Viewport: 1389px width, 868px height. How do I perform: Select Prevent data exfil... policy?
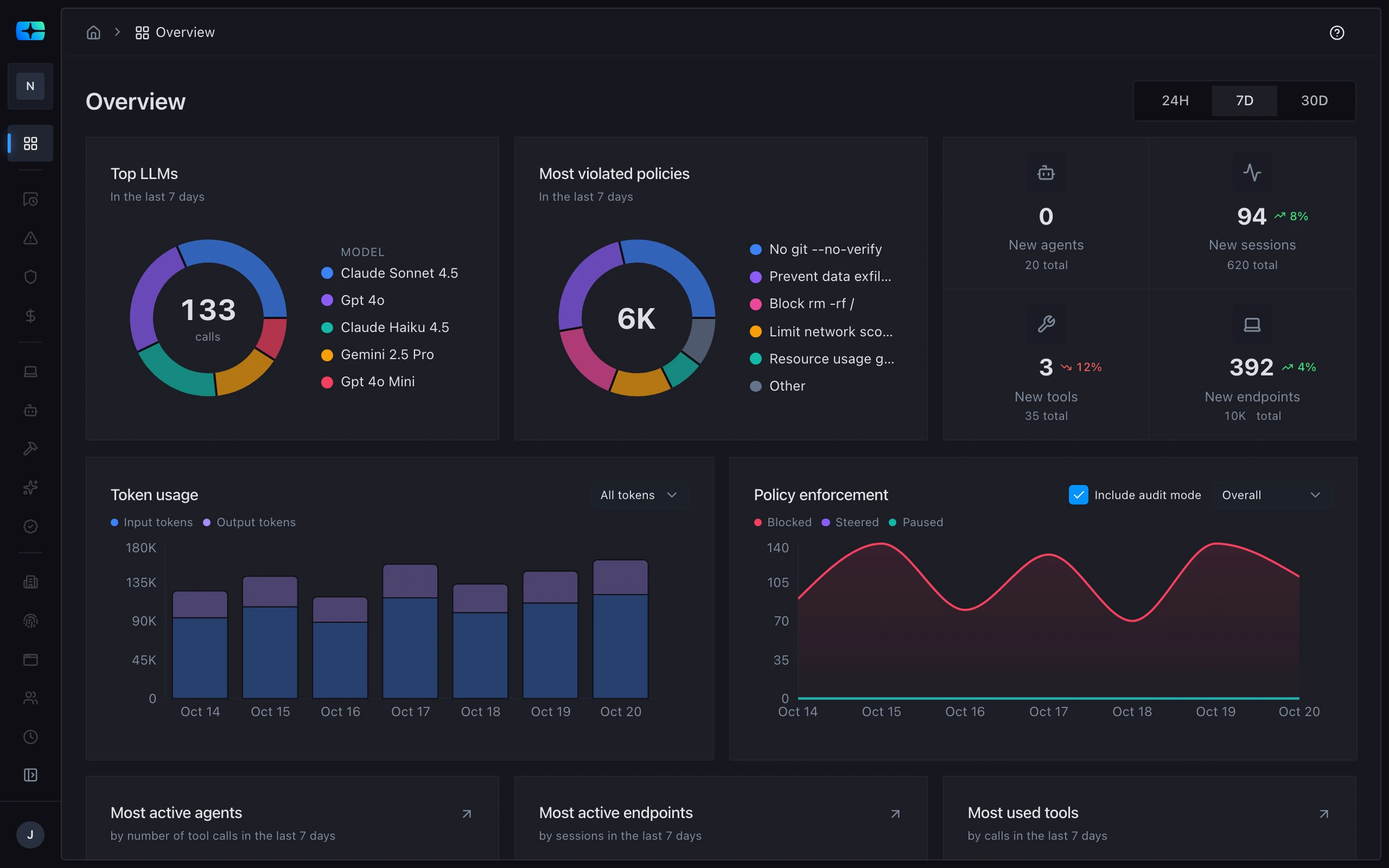[x=821, y=276]
